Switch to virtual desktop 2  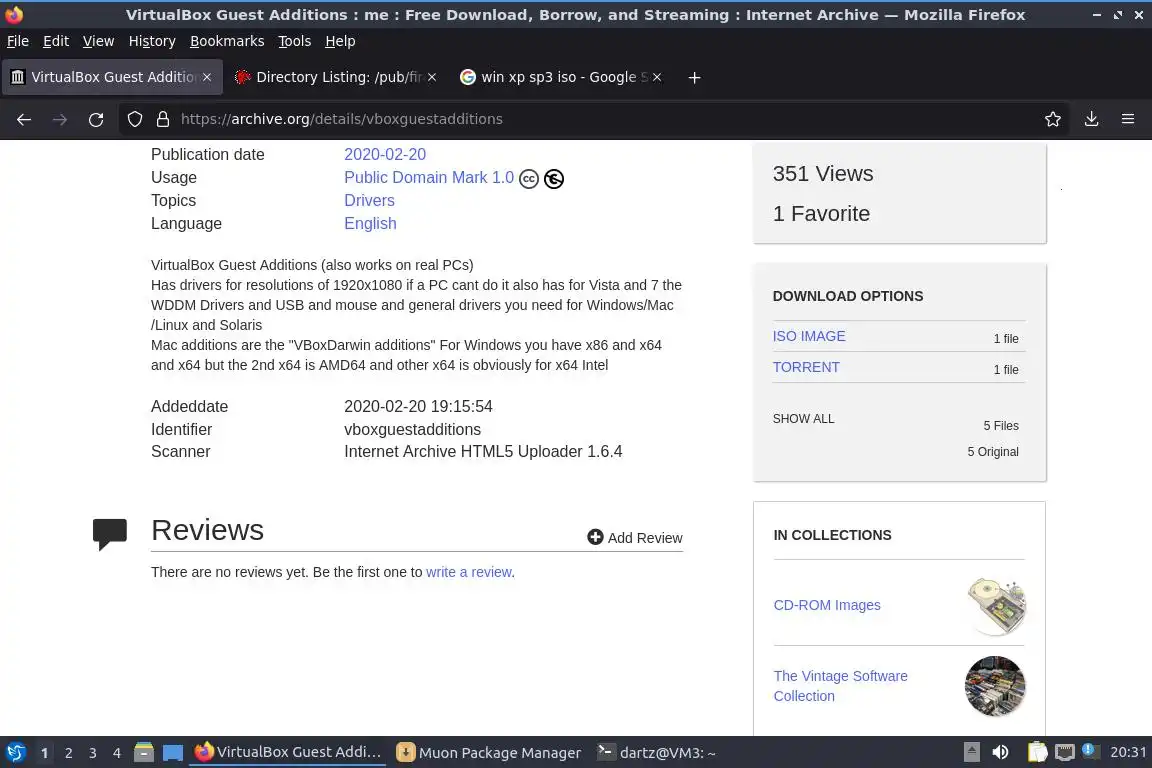click(x=68, y=753)
